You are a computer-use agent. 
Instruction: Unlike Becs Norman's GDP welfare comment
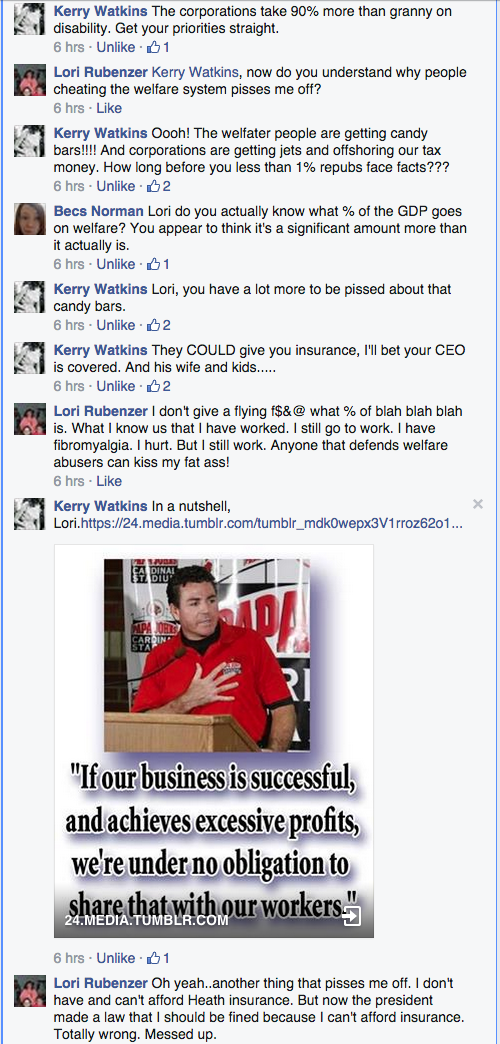click(116, 264)
